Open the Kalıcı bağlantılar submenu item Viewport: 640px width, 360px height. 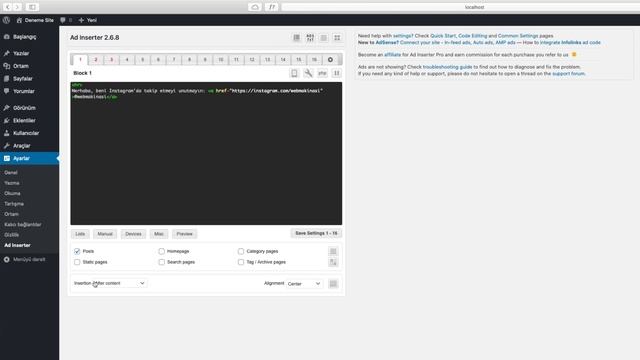(23, 224)
